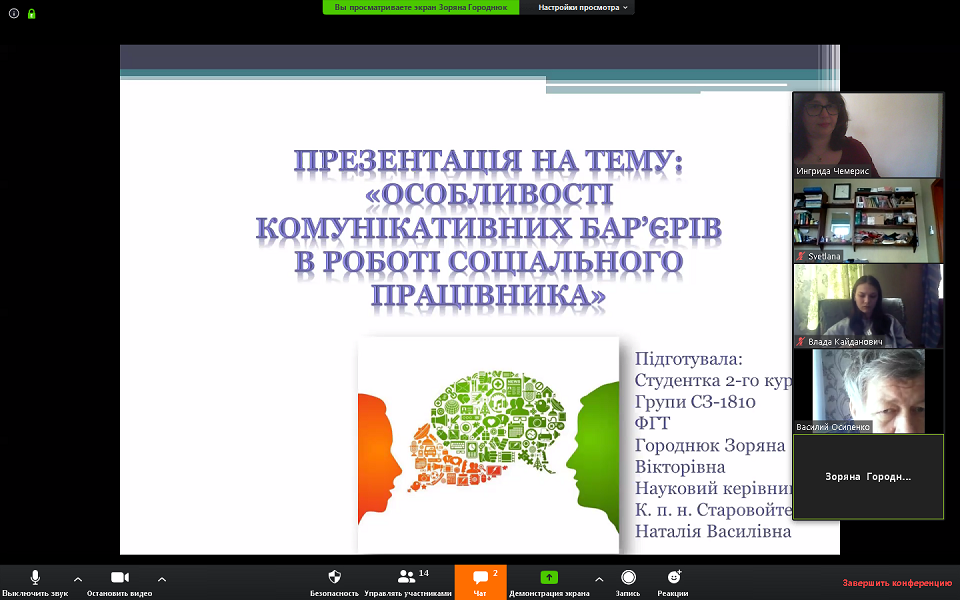Expand the video options arrow beside the camera
Viewport: 960px width, 600px height.
pos(162,579)
